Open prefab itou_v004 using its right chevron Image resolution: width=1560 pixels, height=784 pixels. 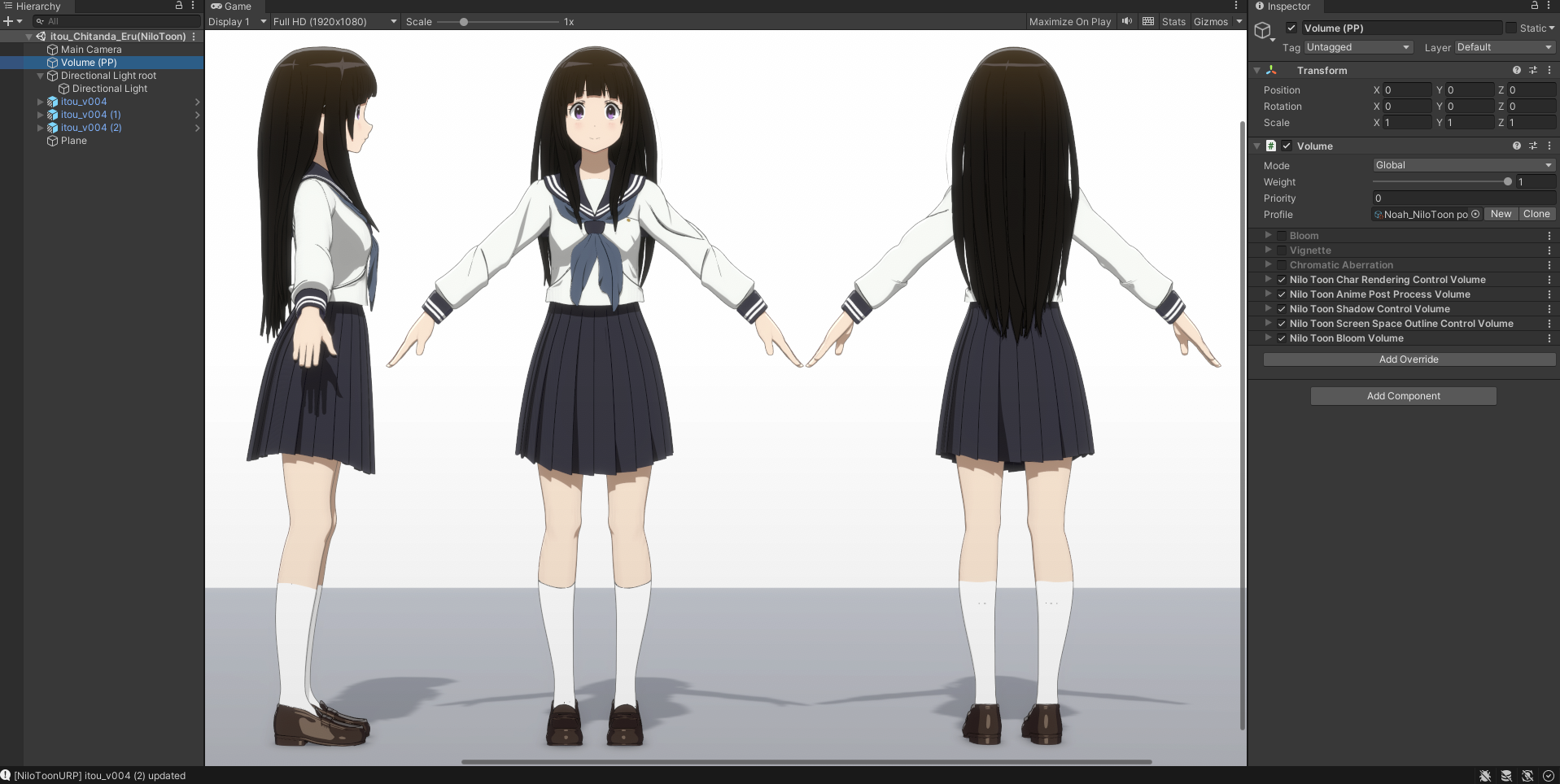[197, 102]
